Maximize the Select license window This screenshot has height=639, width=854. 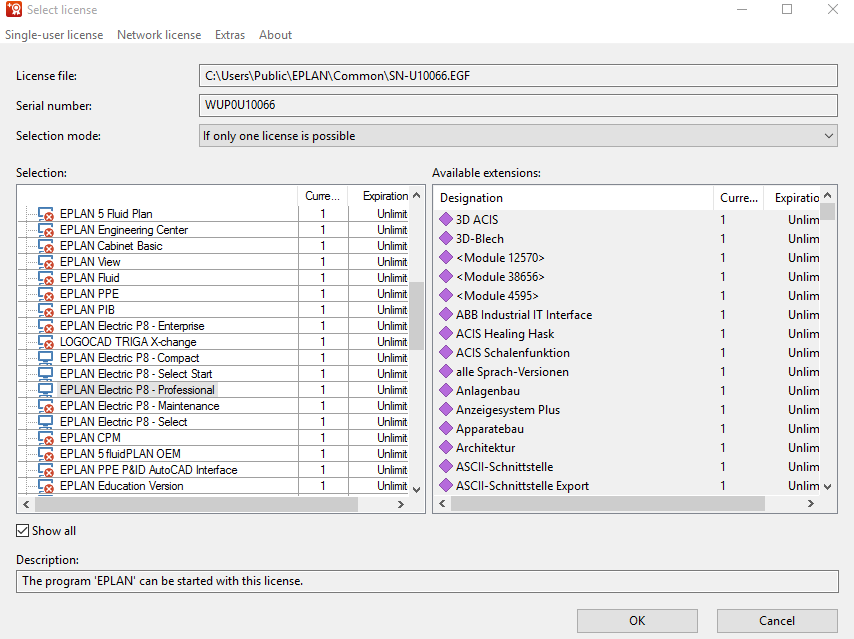click(x=787, y=9)
